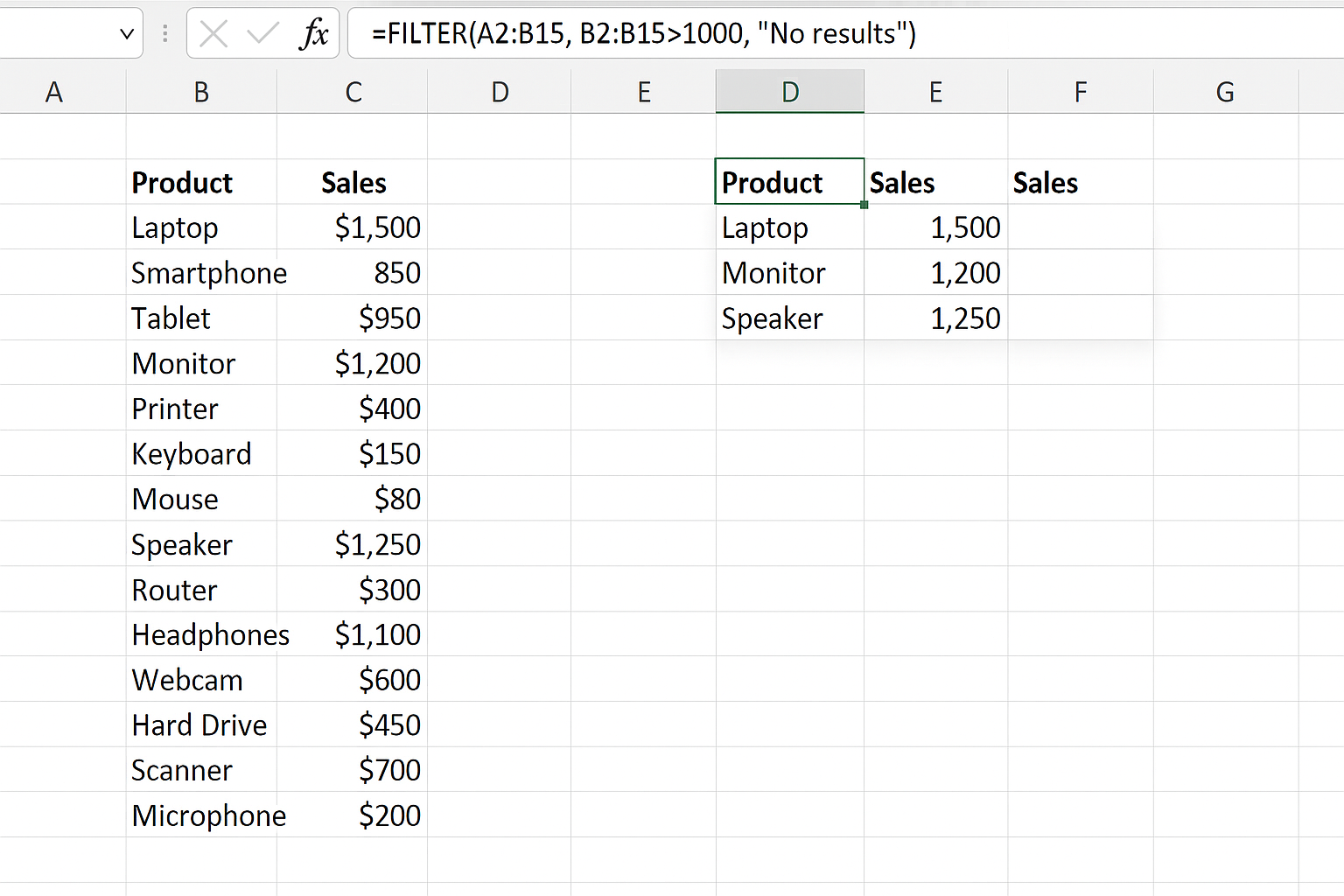The width and height of the screenshot is (1344, 896).
Task: Select the Smartphone cell
Action: coord(201,273)
